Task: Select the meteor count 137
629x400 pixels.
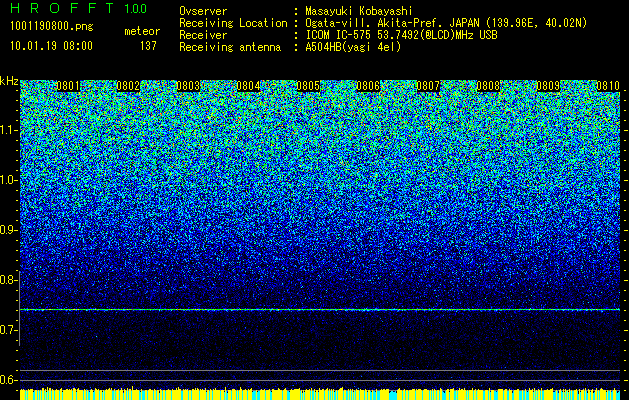Action: pyautogui.click(x=148, y=46)
